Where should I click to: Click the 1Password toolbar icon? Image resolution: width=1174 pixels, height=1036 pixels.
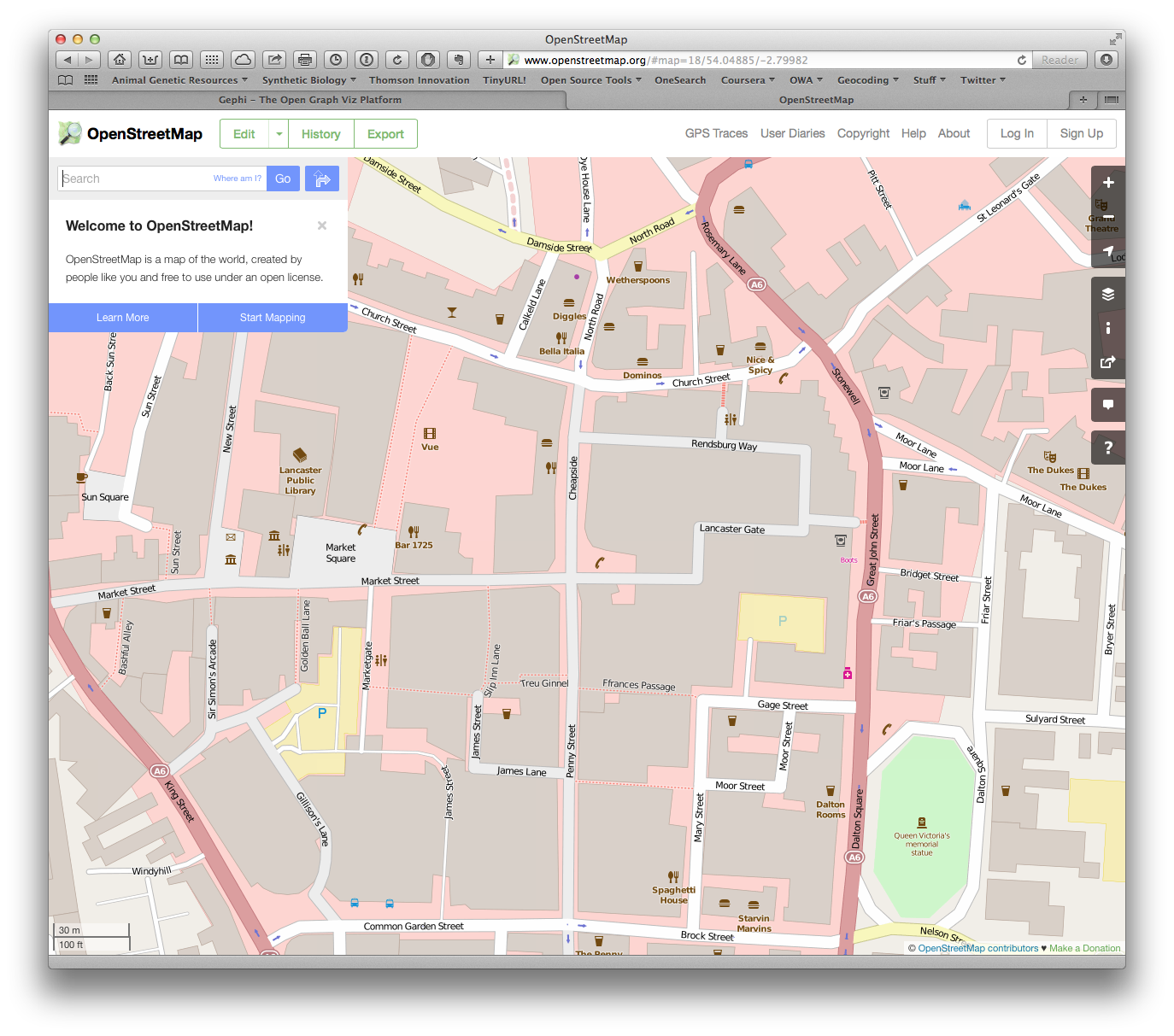click(x=367, y=60)
